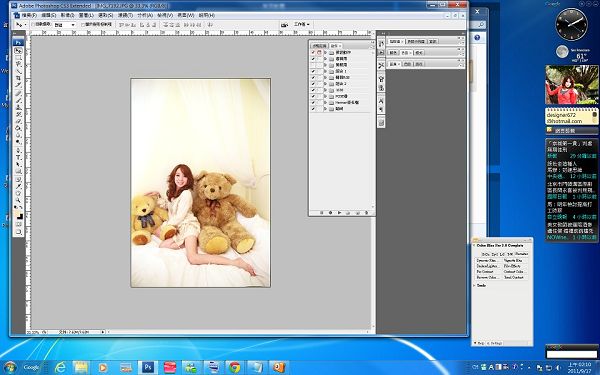Open the 工作區 workspace dropdown
Viewport: 600px width, 375px height.
click(302, 24)
